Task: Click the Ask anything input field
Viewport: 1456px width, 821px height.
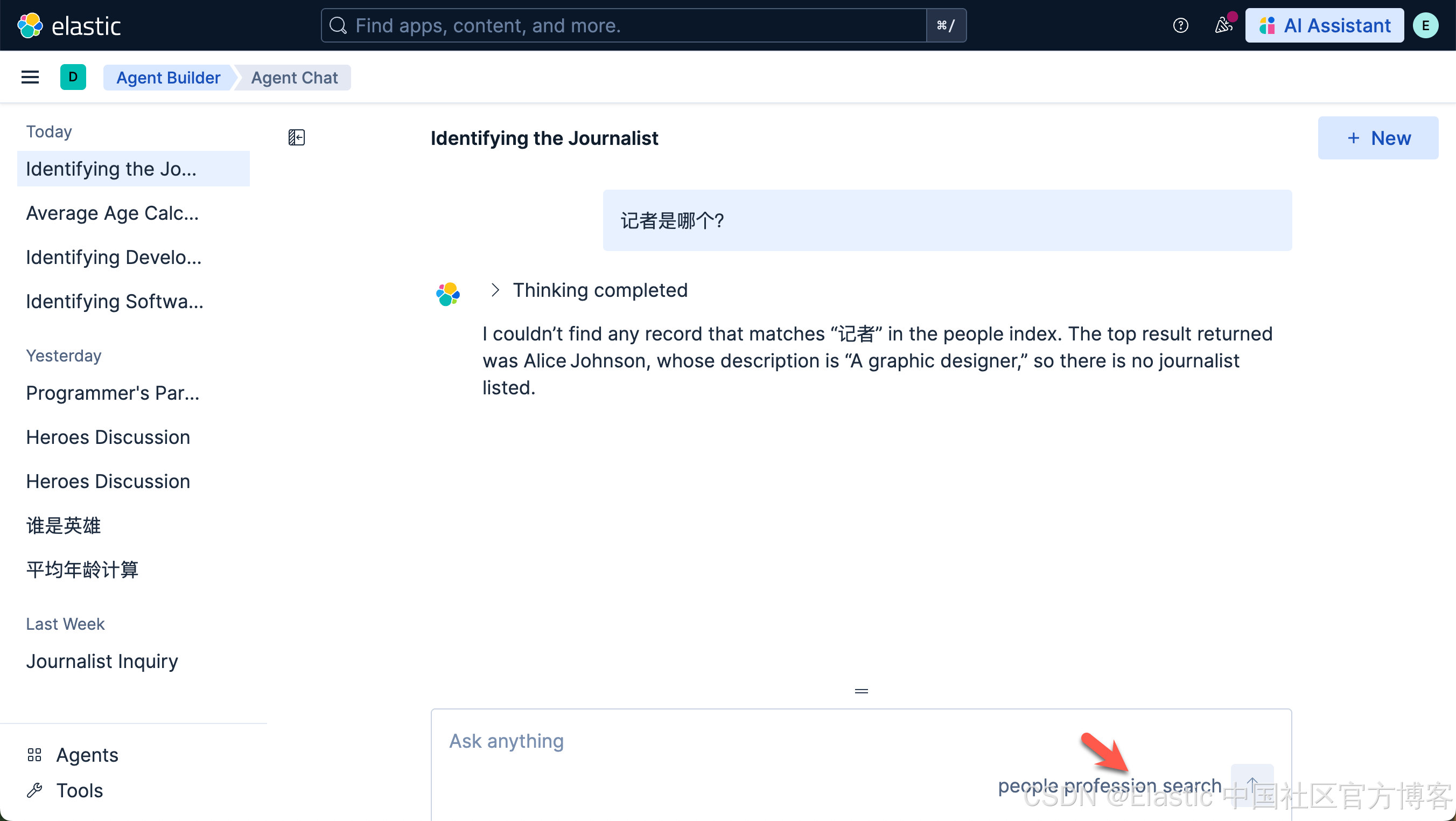Action: pos(735,741)
